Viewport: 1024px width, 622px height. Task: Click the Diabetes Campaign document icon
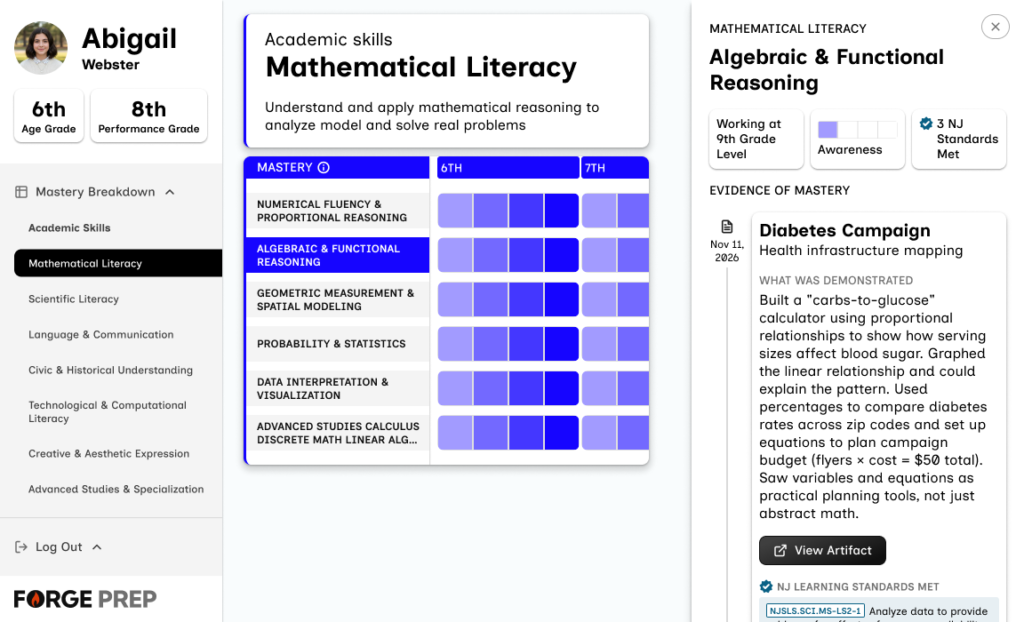coord(727,227)
